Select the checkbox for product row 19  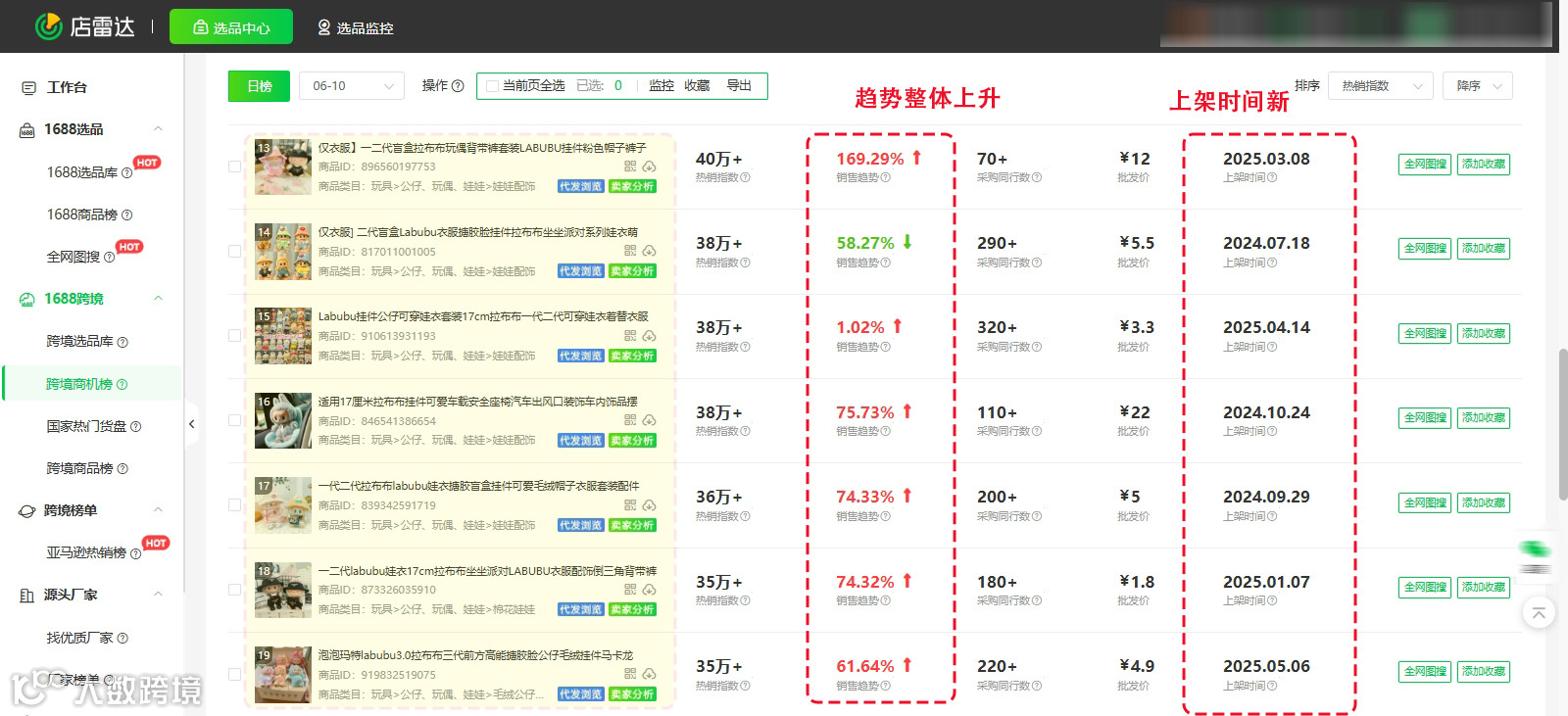pos(234,674)
